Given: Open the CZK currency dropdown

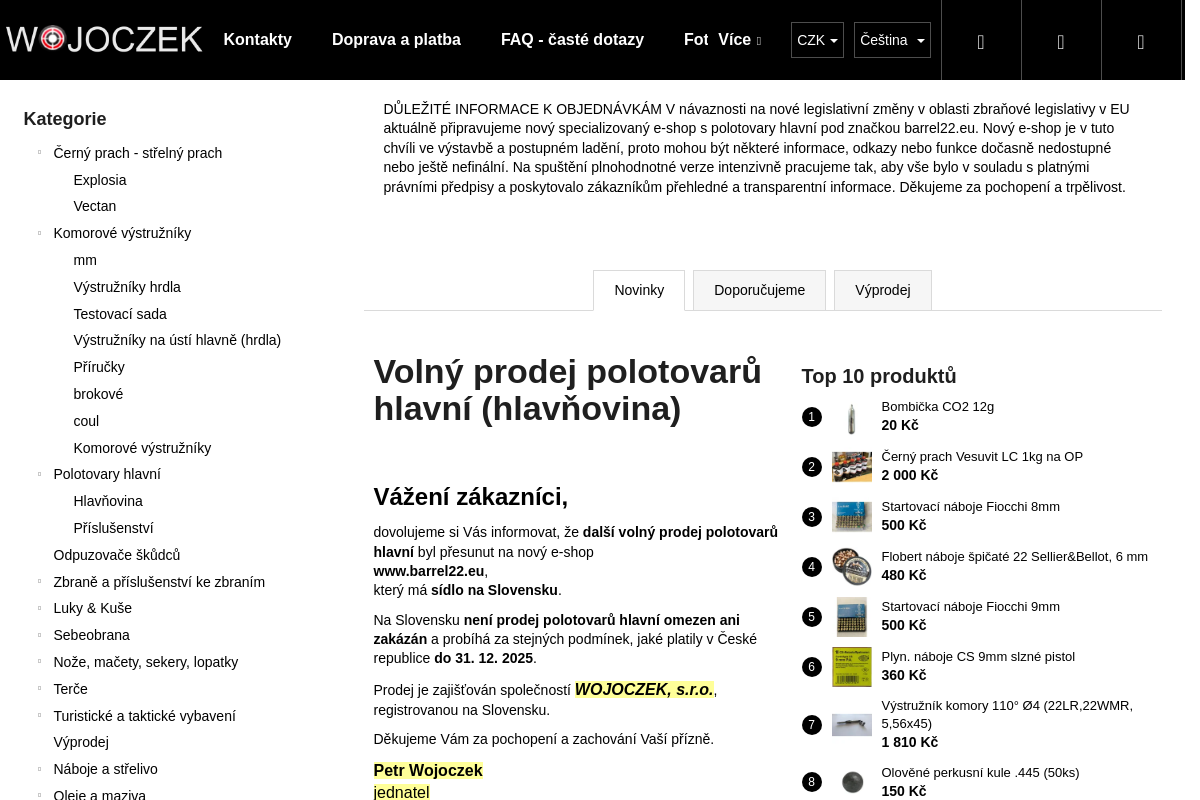Looking at the screenshot, I should (x=817, y=40).
